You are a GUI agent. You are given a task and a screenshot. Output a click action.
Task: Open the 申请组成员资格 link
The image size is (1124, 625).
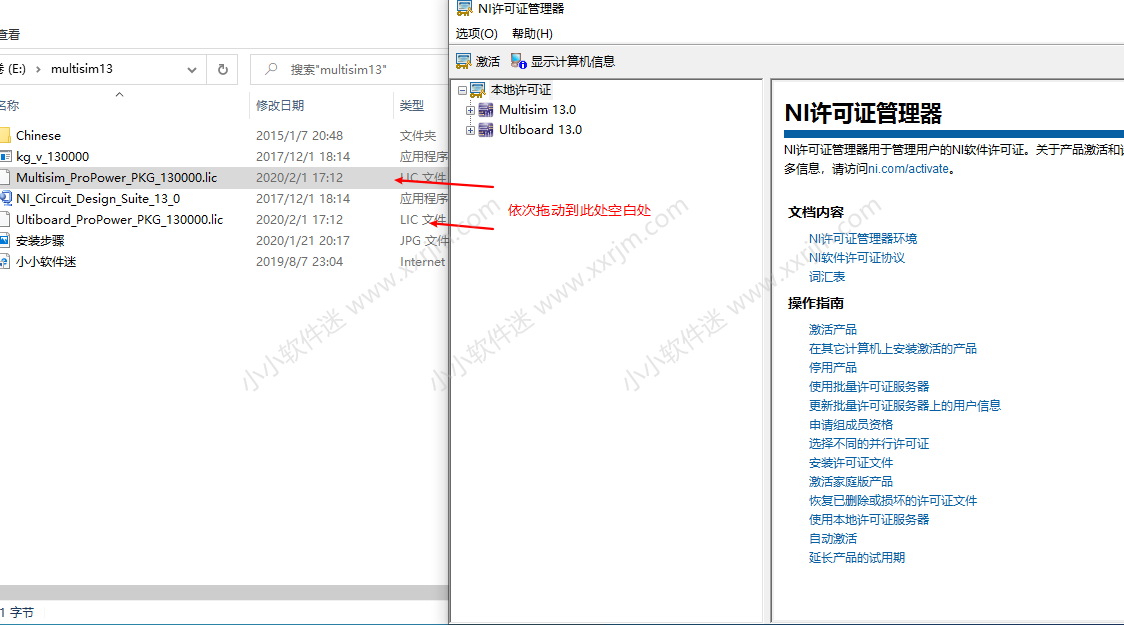(x=851, y=425)
